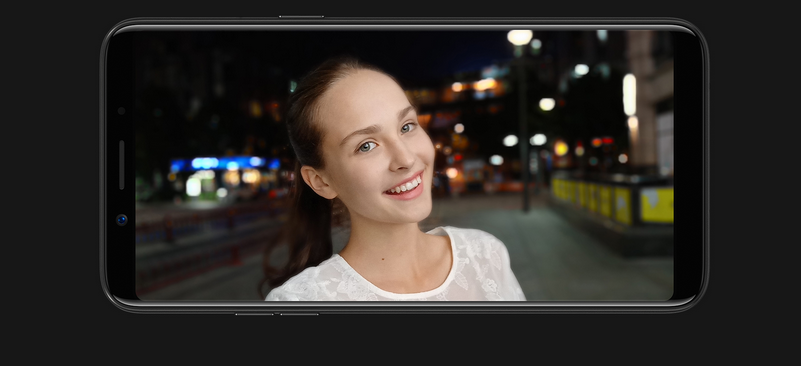Screen dimensions: 801x366
Task: Click the earpiece speaker slot on the bezel
Action: [x=122, y=165]
